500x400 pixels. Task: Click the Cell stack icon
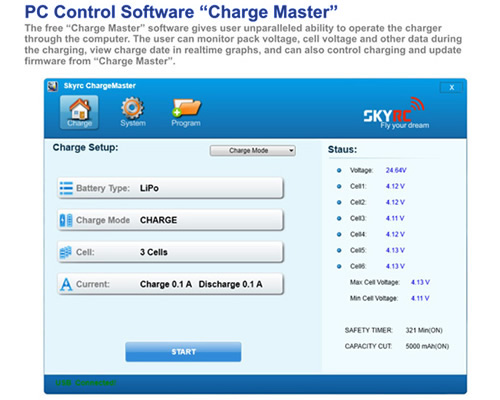[x=66, y=252]
